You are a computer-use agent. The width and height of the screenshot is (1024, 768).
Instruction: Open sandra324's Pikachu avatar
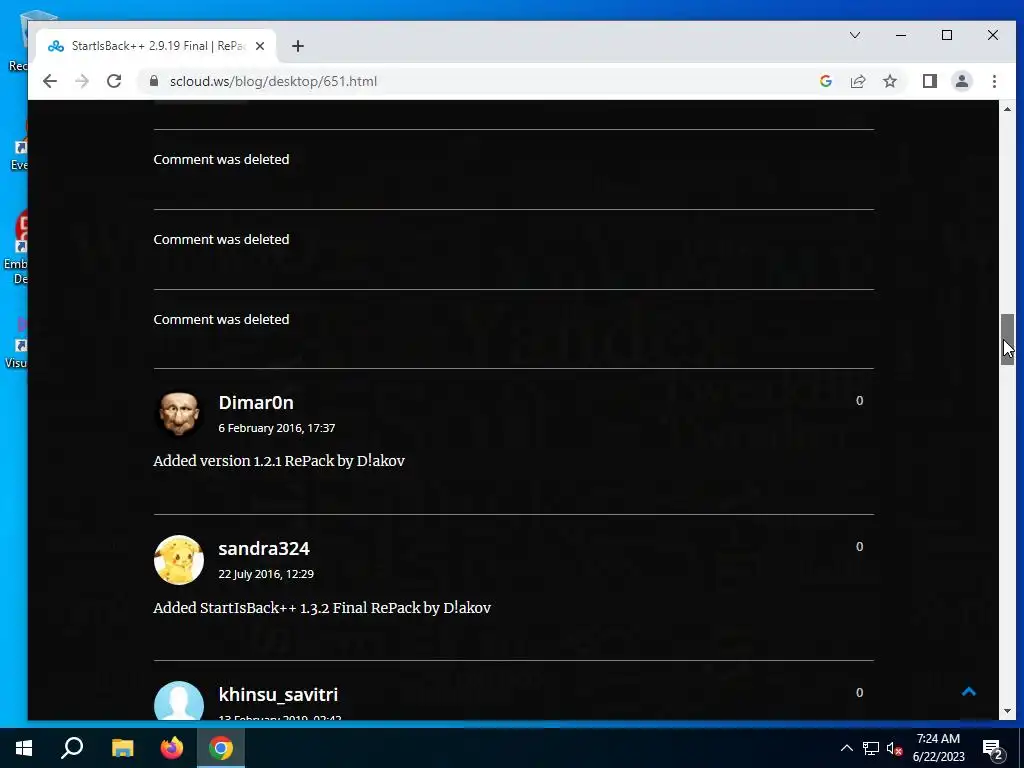coord(178,560)
